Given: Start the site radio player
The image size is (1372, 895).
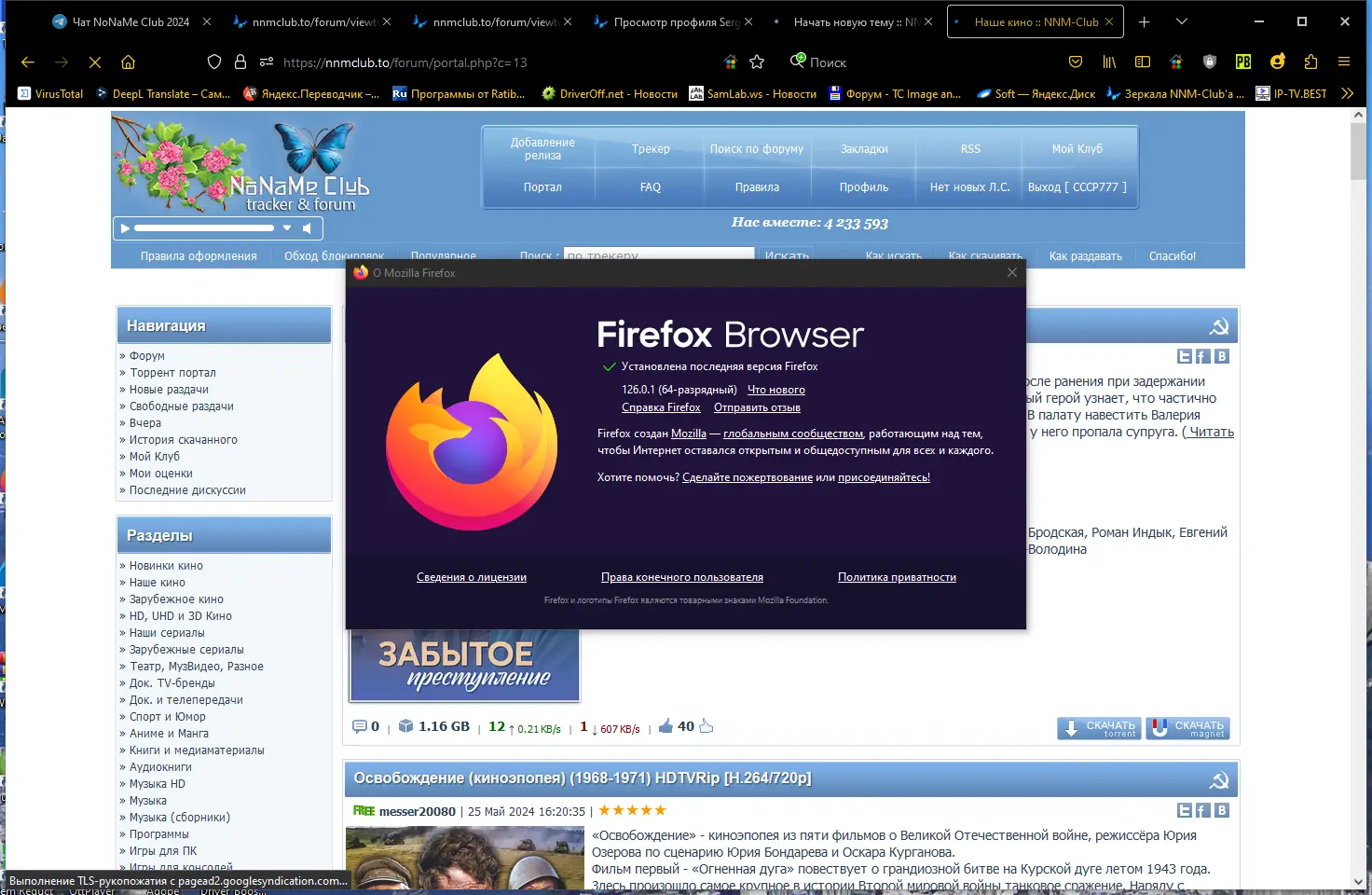Looking at the screenshot, I should [x=125, y=227].
